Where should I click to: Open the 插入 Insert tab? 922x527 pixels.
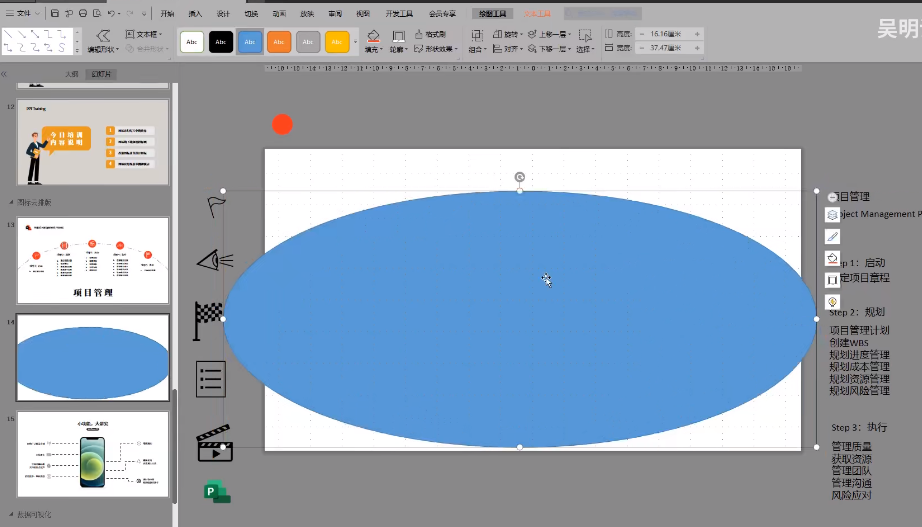tap(195, 14)
